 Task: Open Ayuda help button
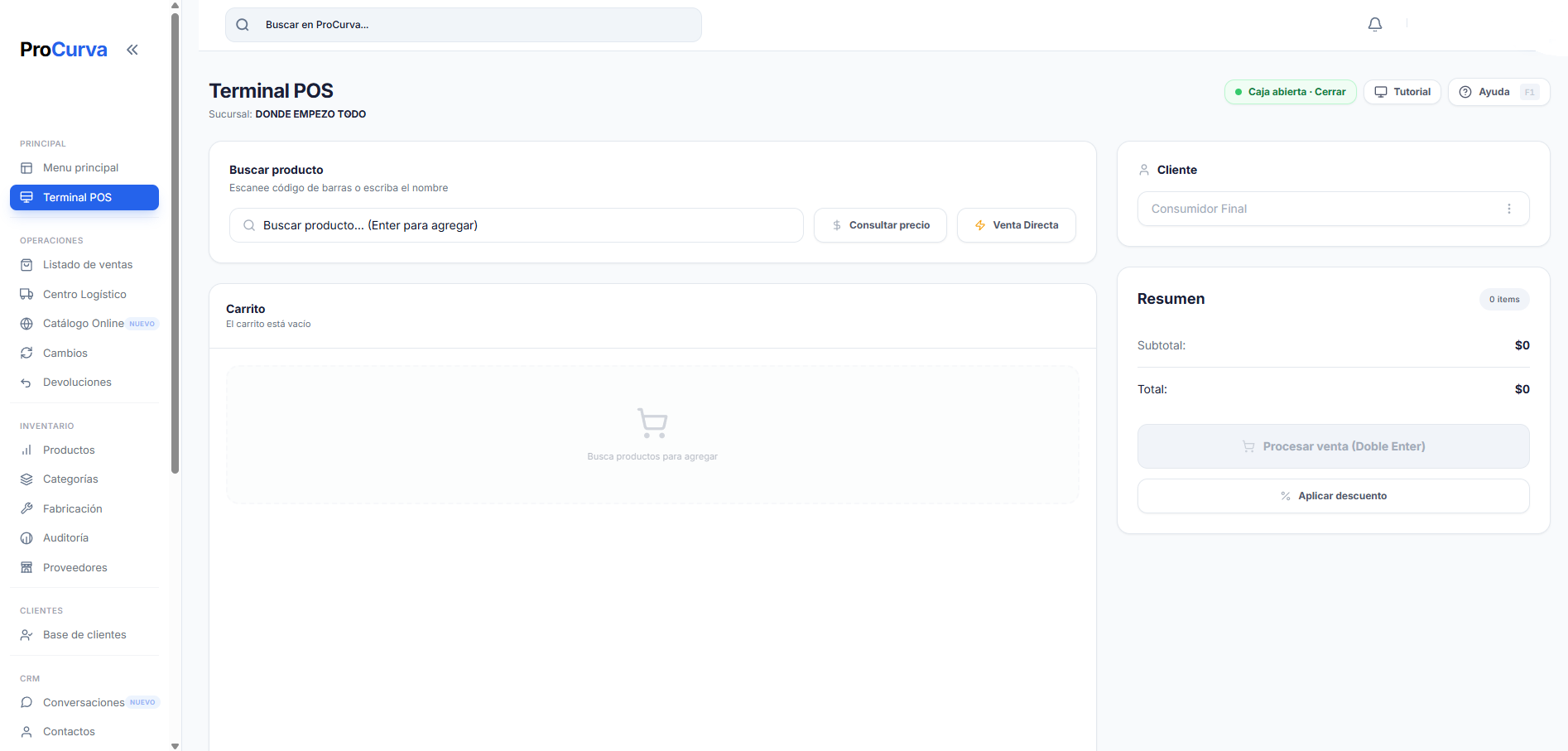pyautogui.click(x=1498, y=92)
